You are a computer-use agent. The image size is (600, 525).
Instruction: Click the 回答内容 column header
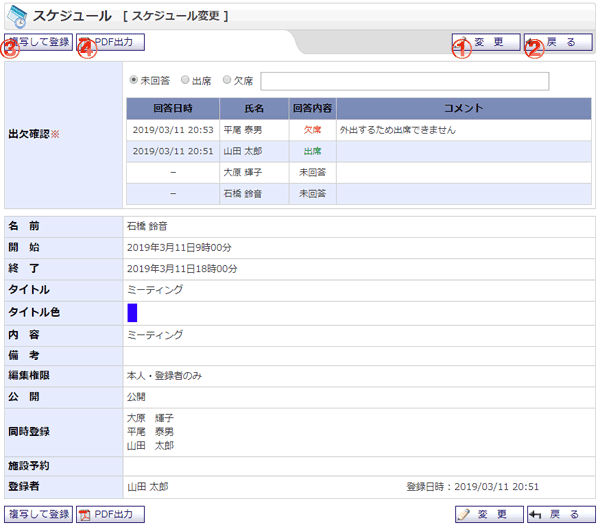[312, 108]
